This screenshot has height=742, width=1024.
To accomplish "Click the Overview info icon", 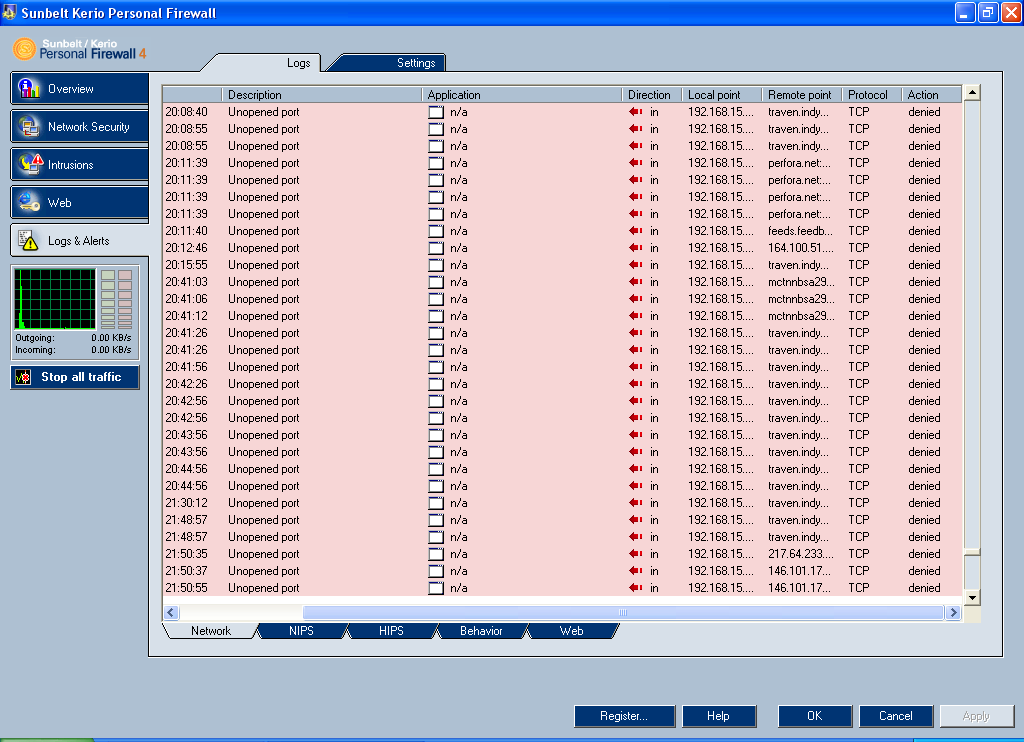I will click(x=30, y=89).
